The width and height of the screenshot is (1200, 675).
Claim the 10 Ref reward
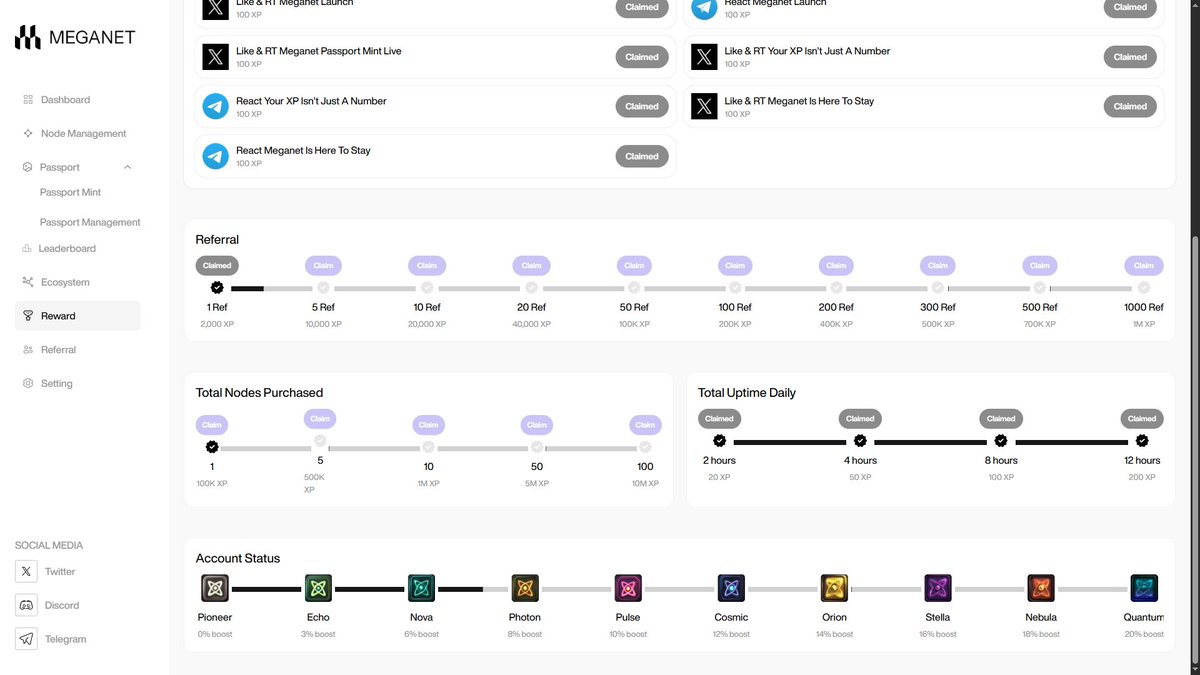click(x=427, y=266)
